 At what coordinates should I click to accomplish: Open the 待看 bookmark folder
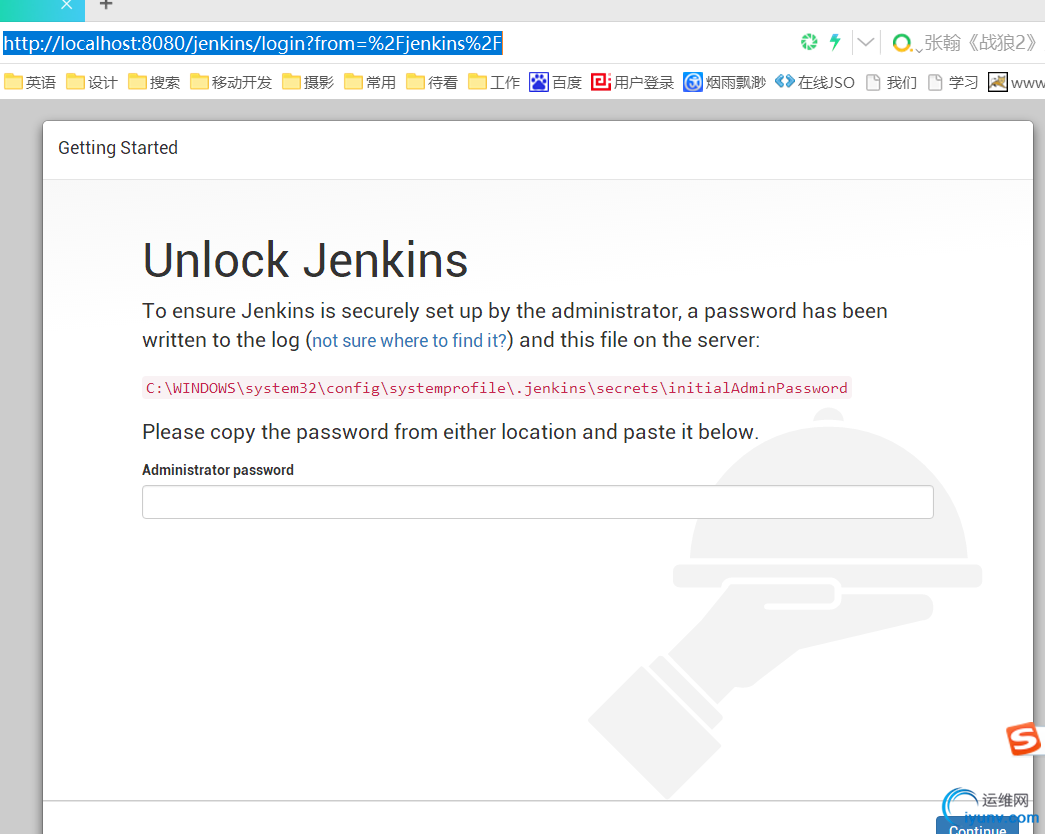pos(432,82)
